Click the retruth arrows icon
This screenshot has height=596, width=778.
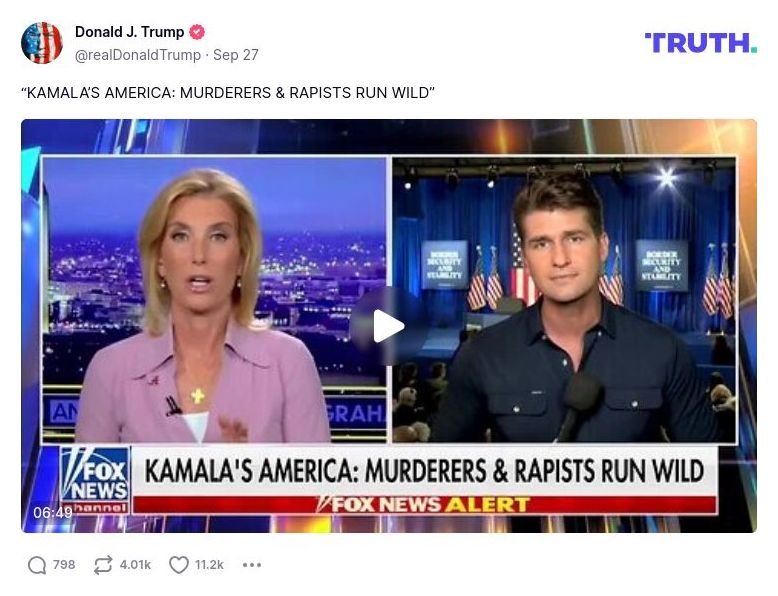click(x=103, y=565)
